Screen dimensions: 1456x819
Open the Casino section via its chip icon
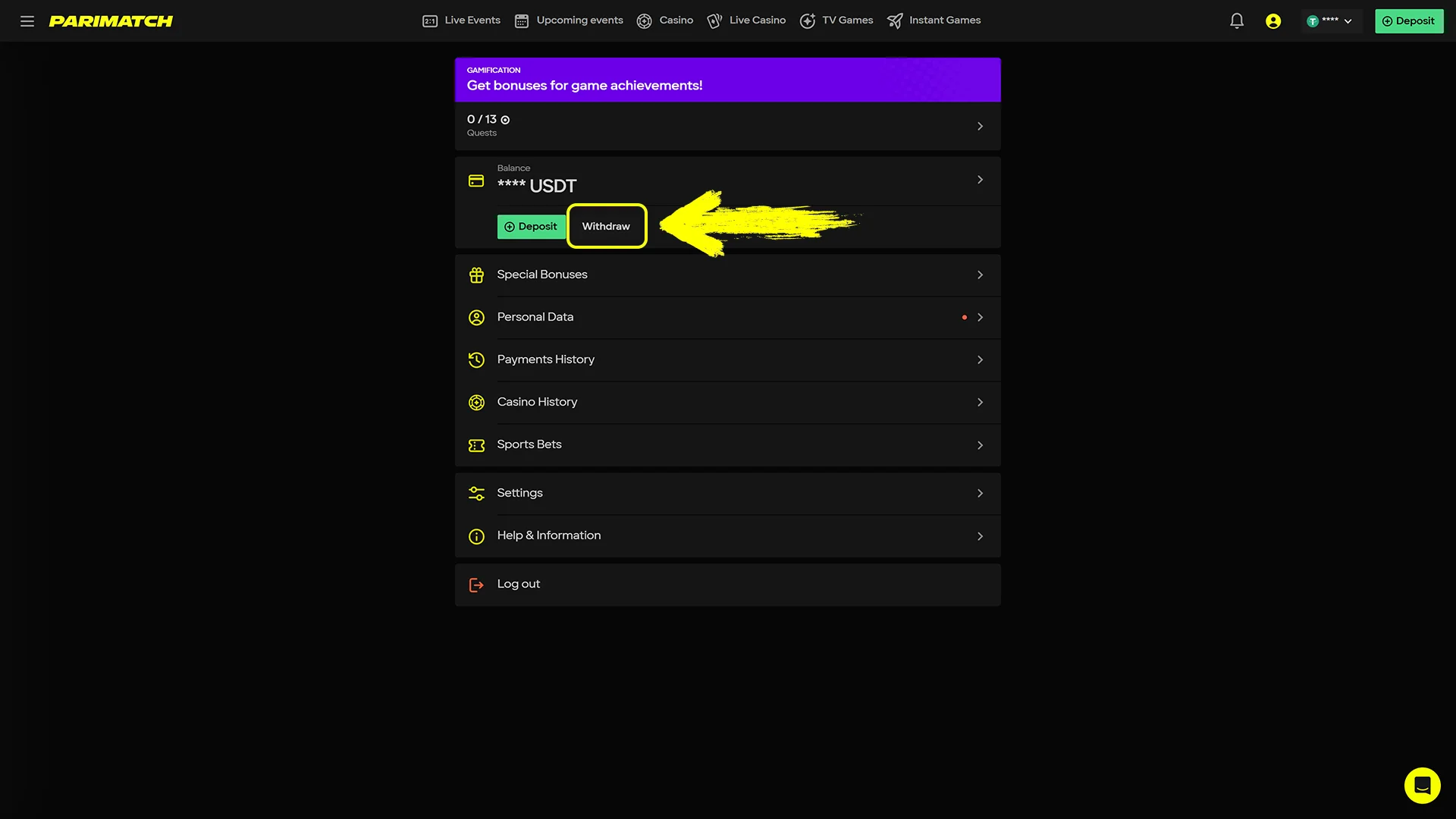click(644, 20)
